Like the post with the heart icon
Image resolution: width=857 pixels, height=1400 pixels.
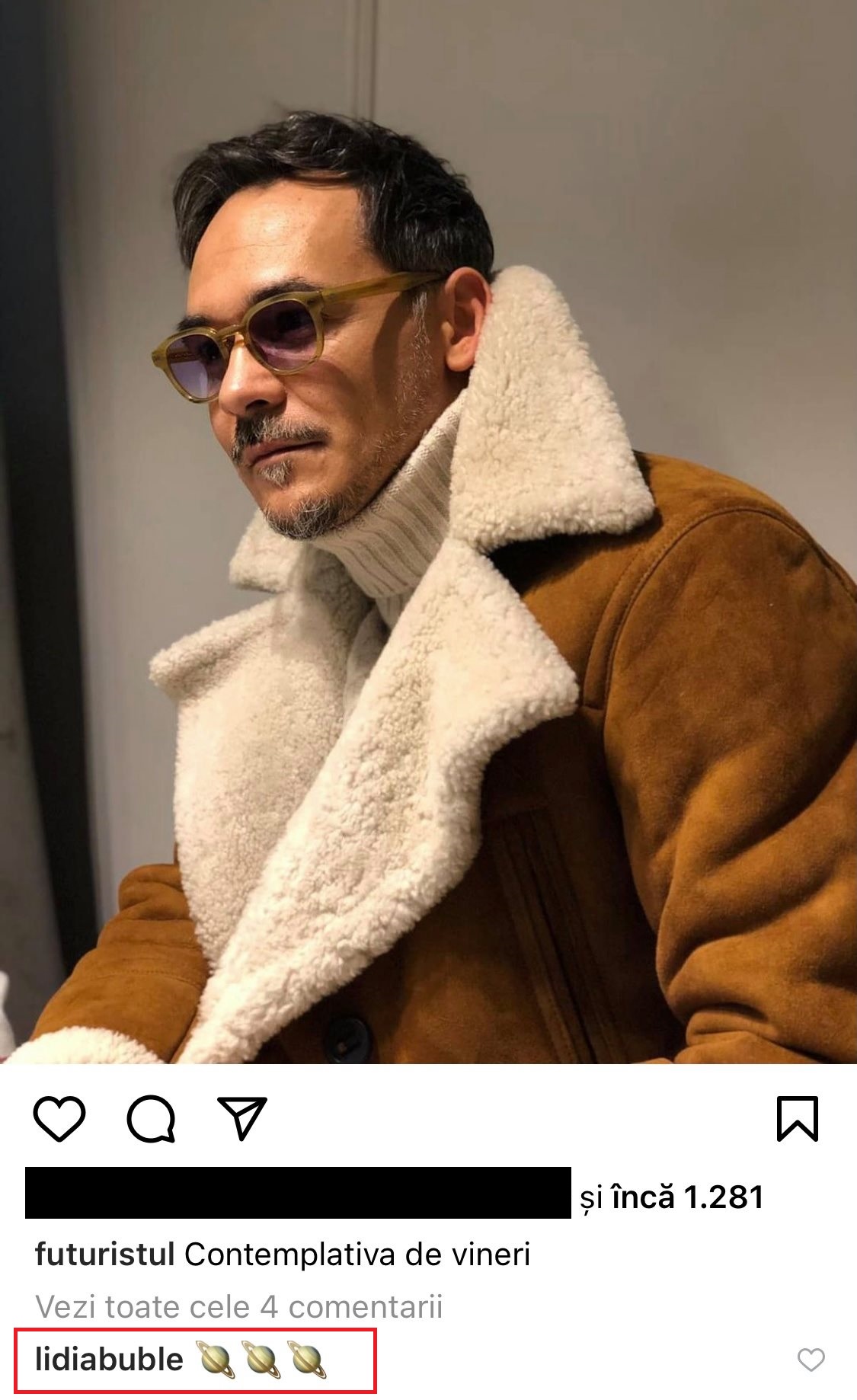(59, 1119)
